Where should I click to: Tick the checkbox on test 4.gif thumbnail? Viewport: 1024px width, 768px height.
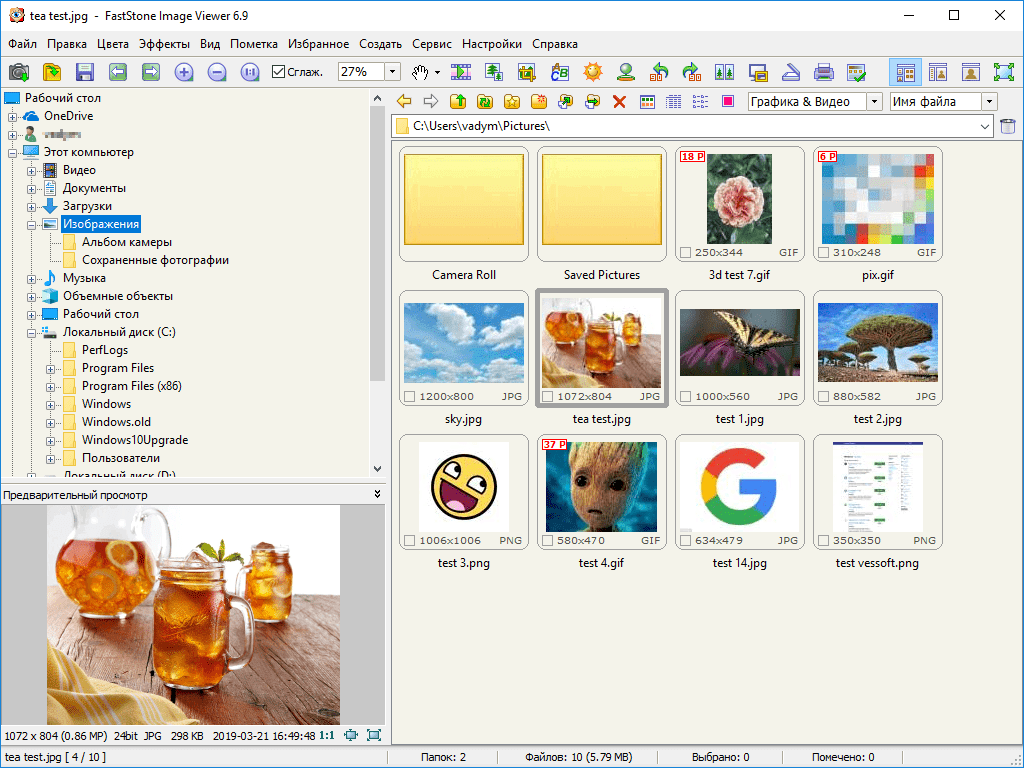[x=547, y=541]
